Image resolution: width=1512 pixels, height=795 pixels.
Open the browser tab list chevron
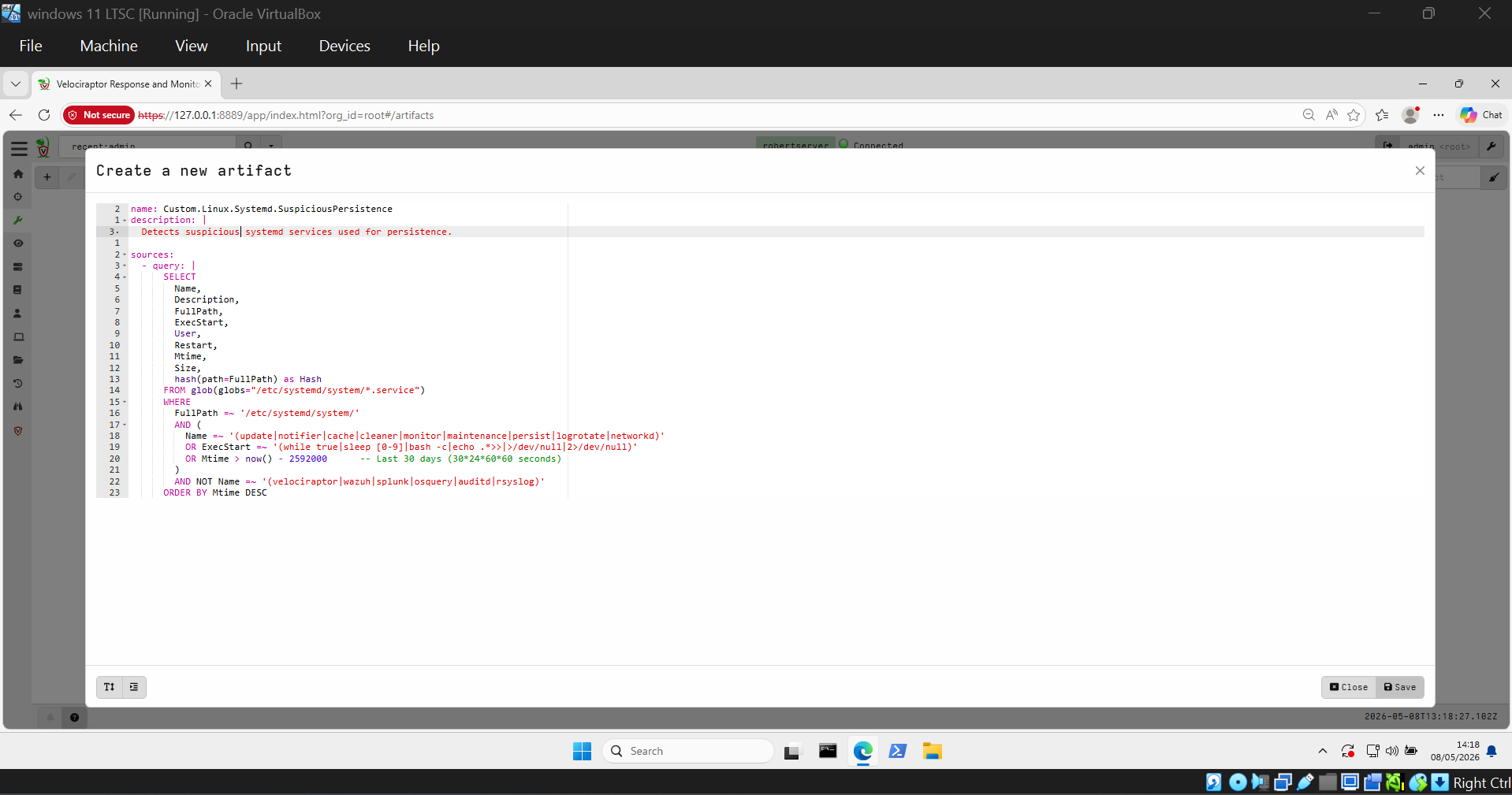(16, 84)
